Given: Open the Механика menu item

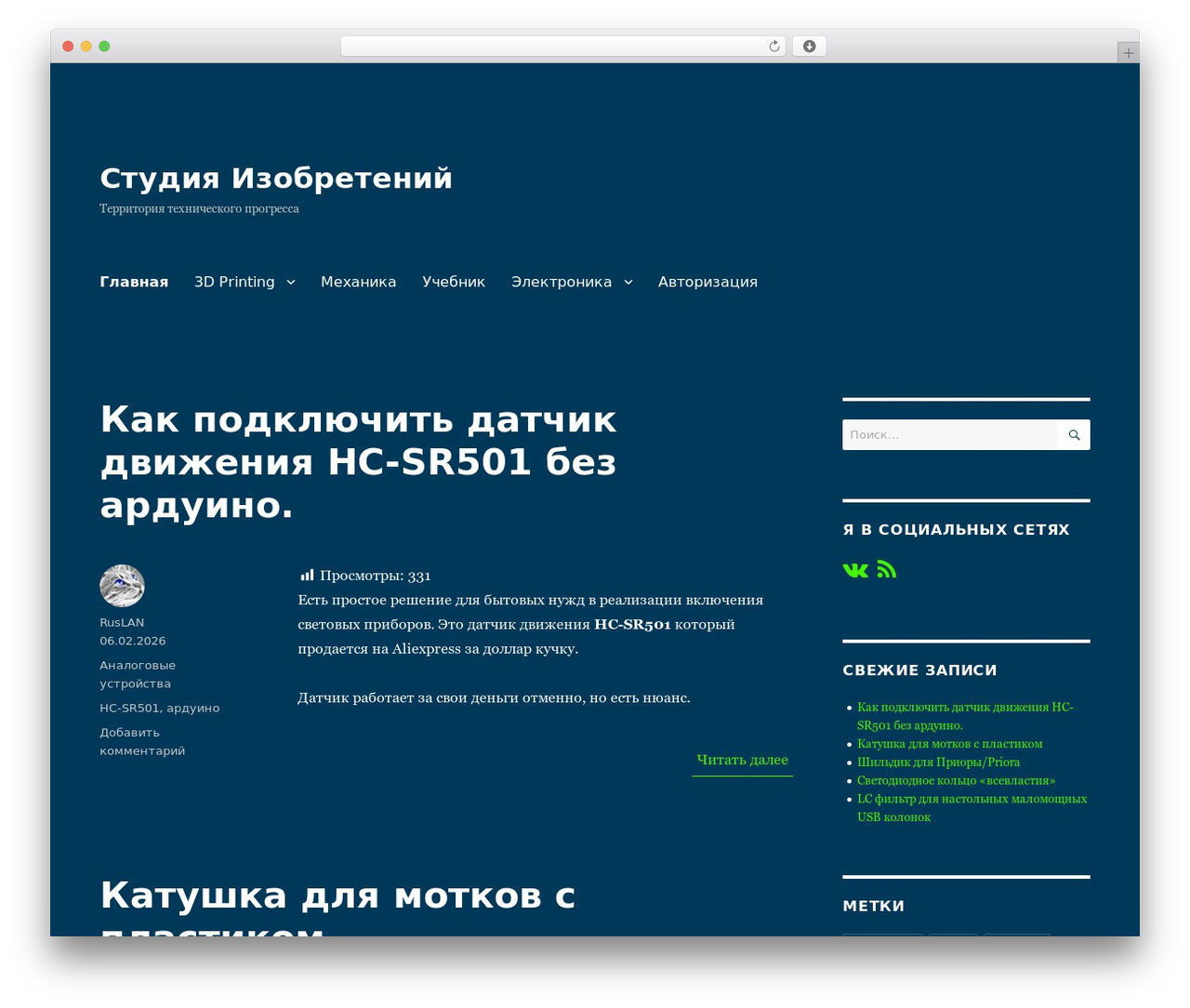Looking at the screenshot, I should click(358, 282).
